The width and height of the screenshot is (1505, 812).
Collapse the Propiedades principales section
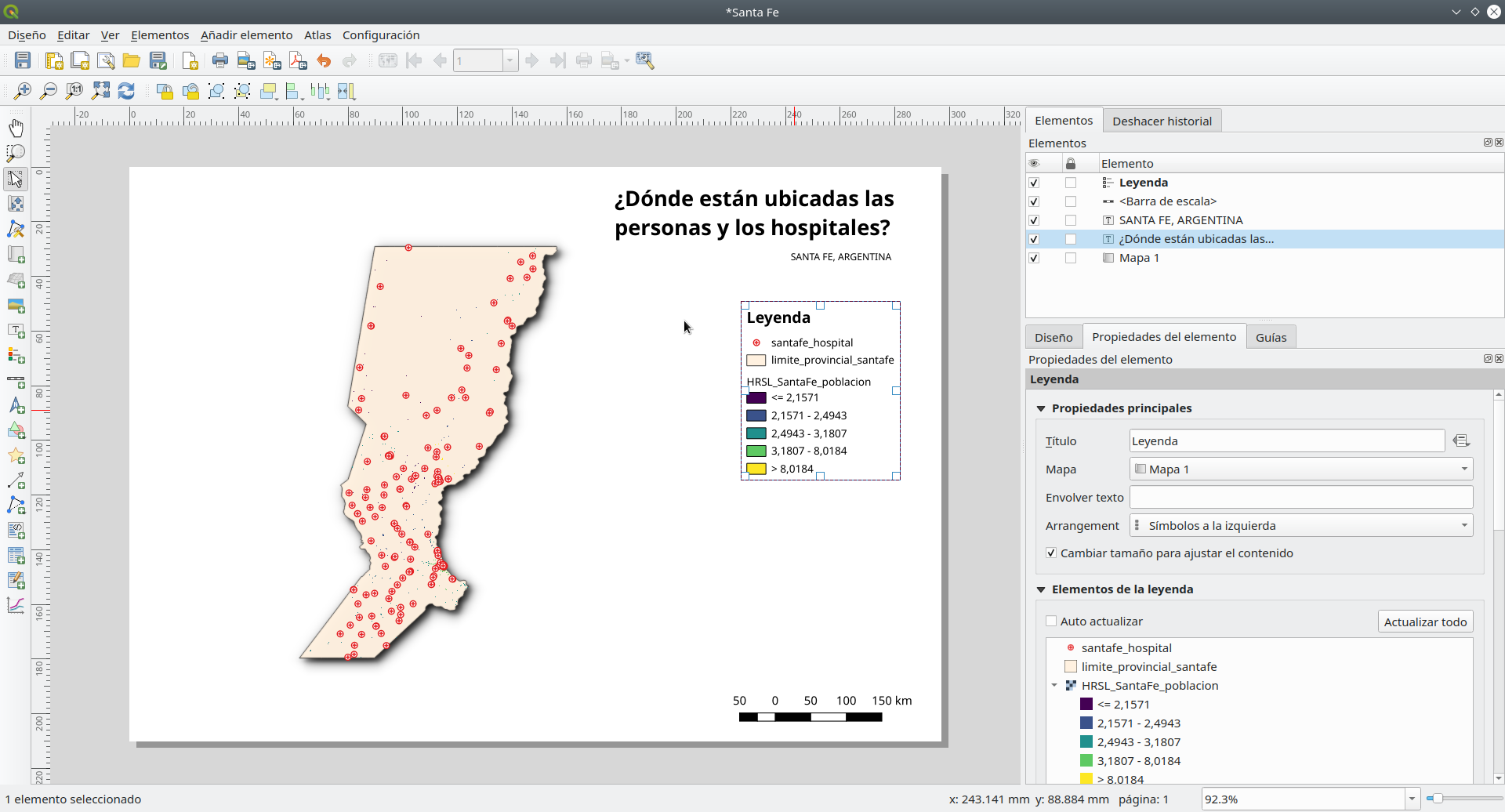[1041, 408]
